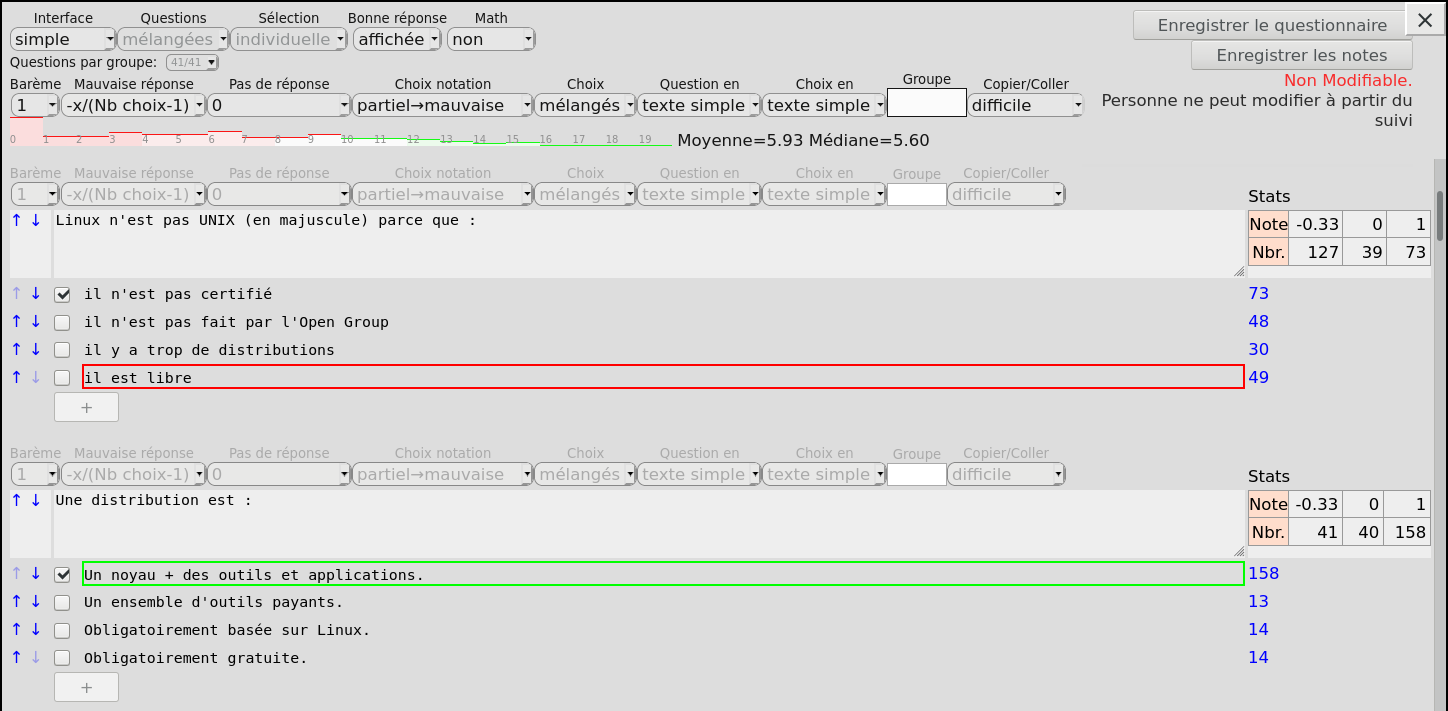Click 'Enregistrer les notes' button
Screen dimensions: 1448x711
click(x=1301, y=55)
